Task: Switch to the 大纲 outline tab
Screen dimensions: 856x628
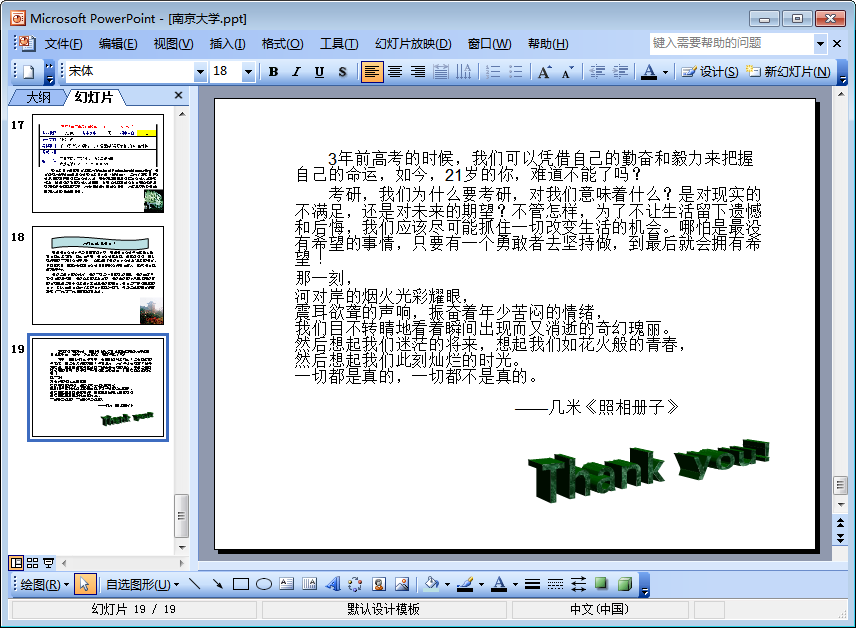Action: pyautogui.click(x=38, y=97)
